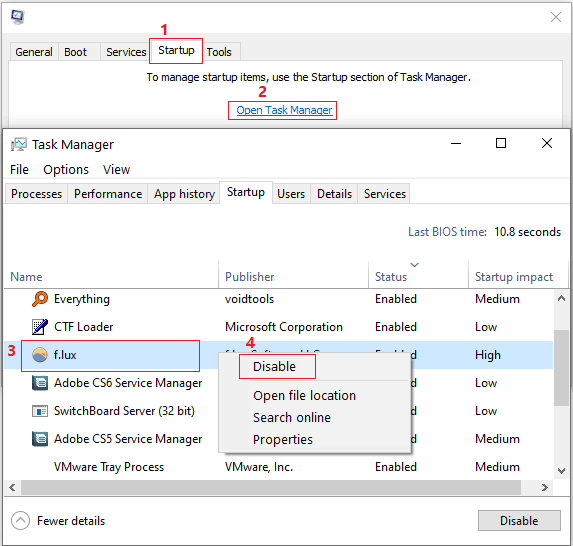Click the voidtools publisher cell

coord(249,299)
